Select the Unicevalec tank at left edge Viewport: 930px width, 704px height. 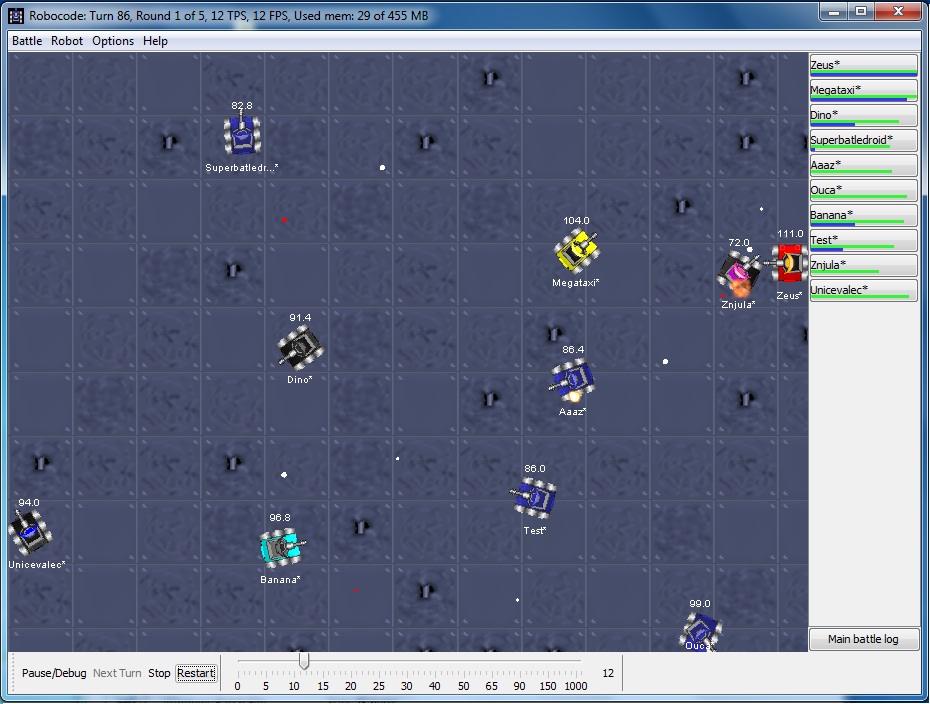pos(28,531)
